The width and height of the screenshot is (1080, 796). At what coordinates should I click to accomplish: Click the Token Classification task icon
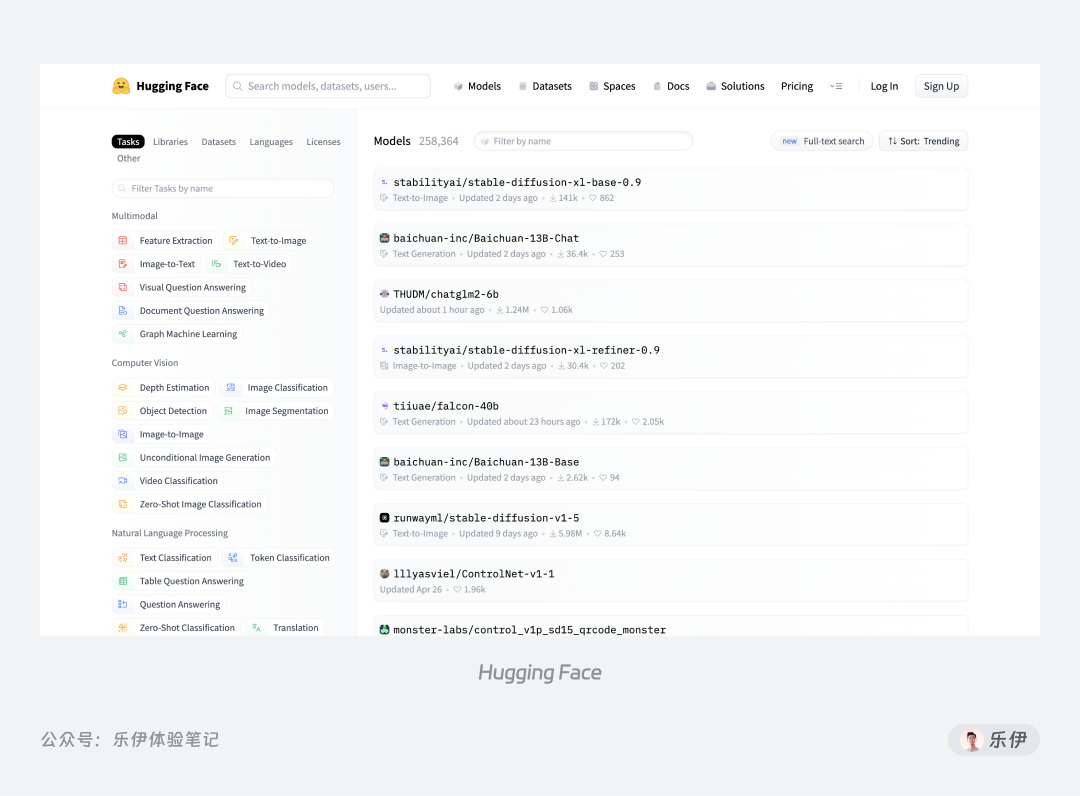pos(233,558)
